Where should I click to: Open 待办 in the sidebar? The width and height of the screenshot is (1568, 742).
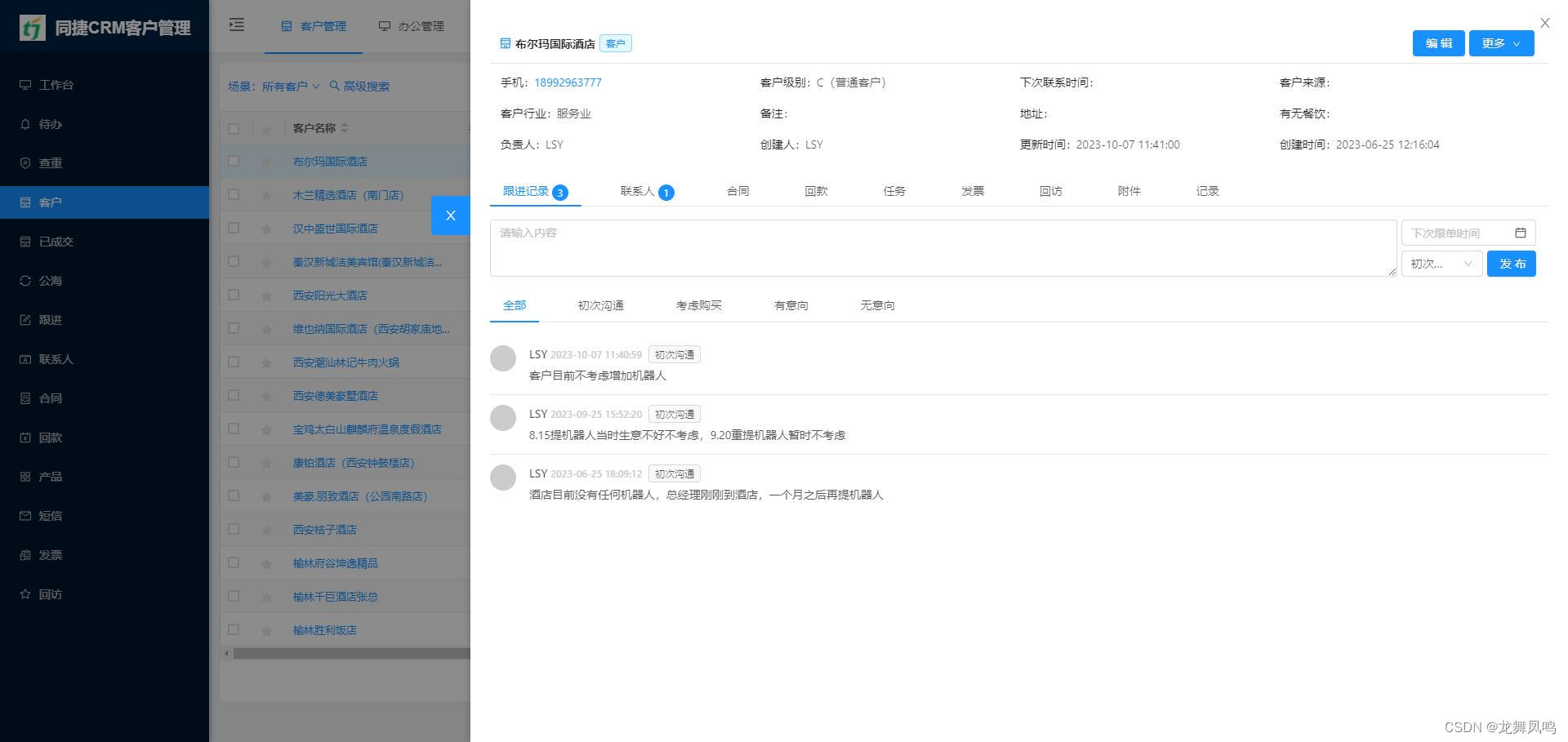point(105,124)
